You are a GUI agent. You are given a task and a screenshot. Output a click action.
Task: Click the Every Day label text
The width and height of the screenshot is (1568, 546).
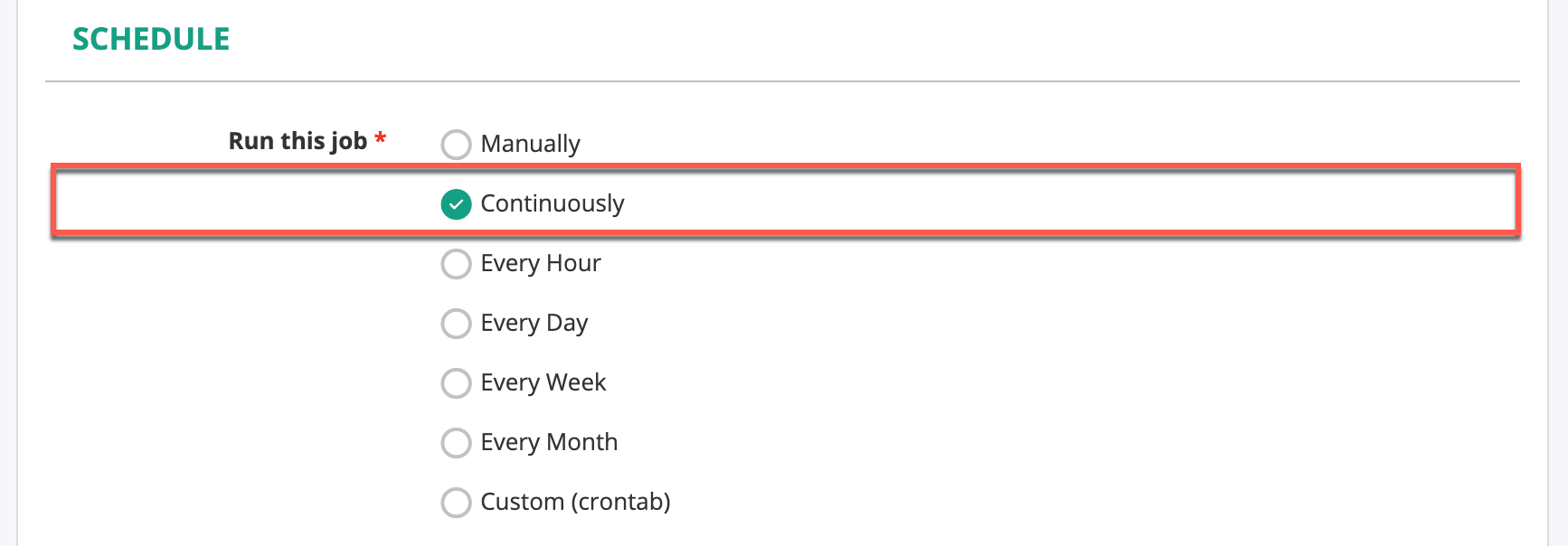tap(534, 323)
